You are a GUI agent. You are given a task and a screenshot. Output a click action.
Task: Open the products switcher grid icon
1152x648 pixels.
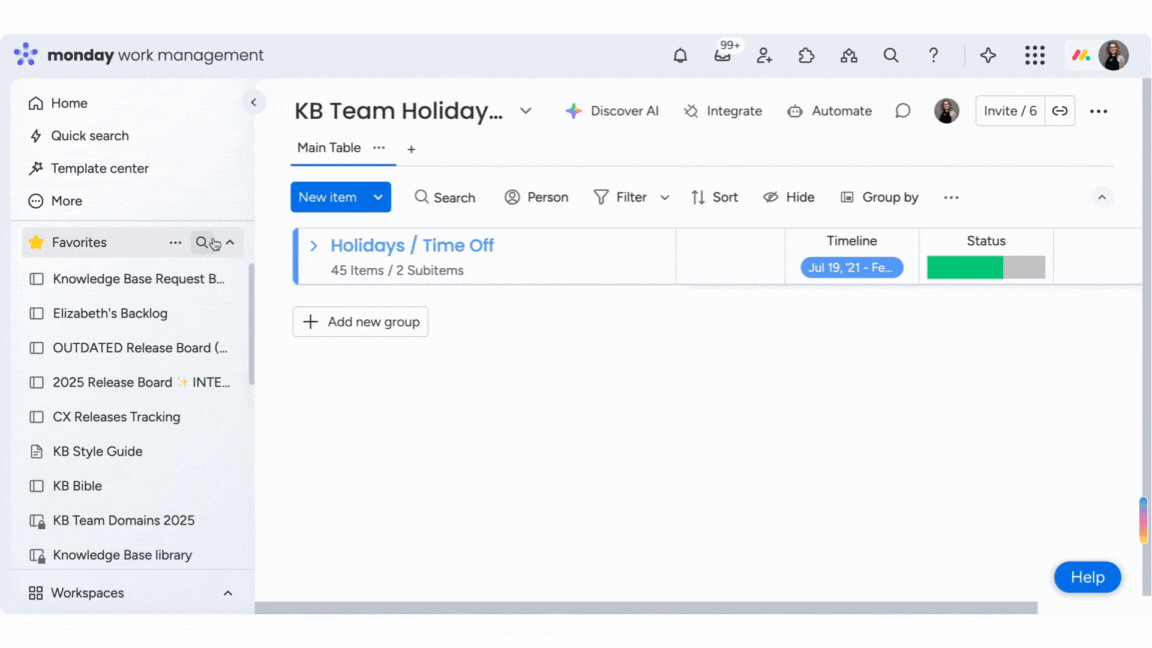(x=1034, y=55)
